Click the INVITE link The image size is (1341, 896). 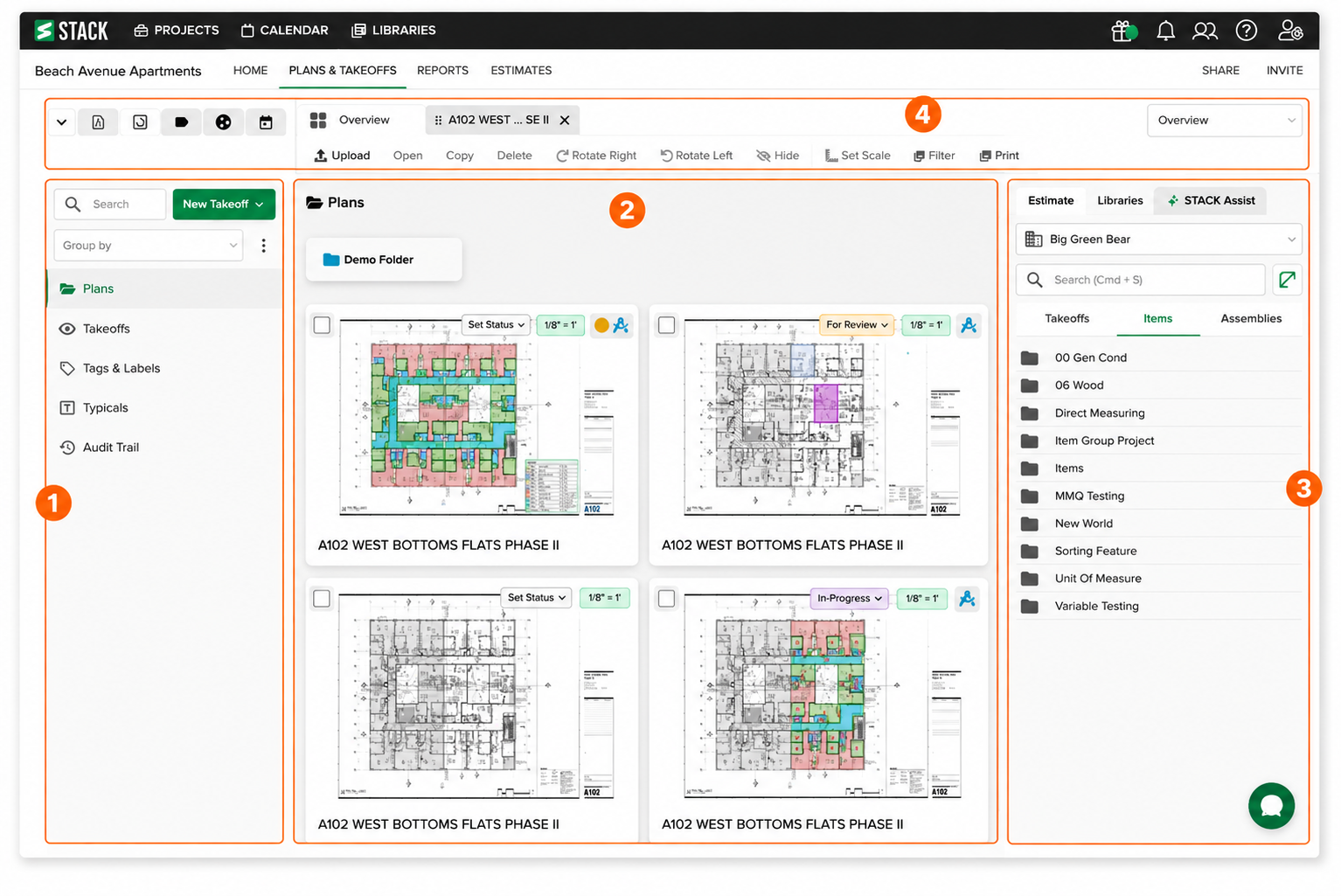pos(1284,70)
